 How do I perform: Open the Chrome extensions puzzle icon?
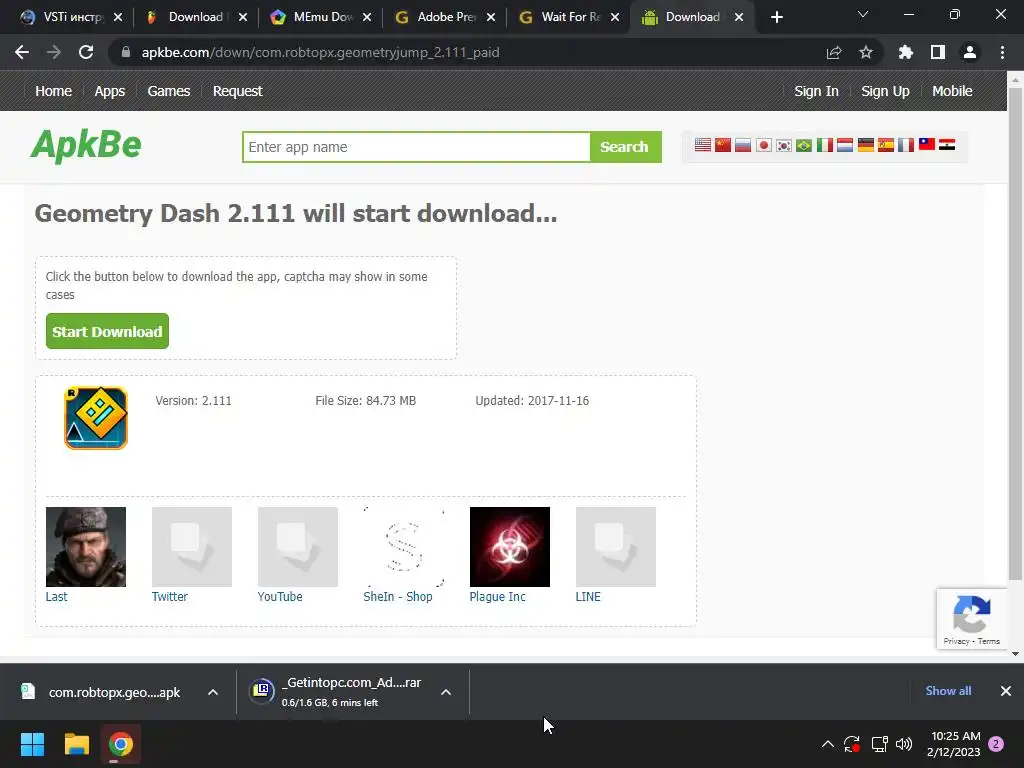pos(906,52)
